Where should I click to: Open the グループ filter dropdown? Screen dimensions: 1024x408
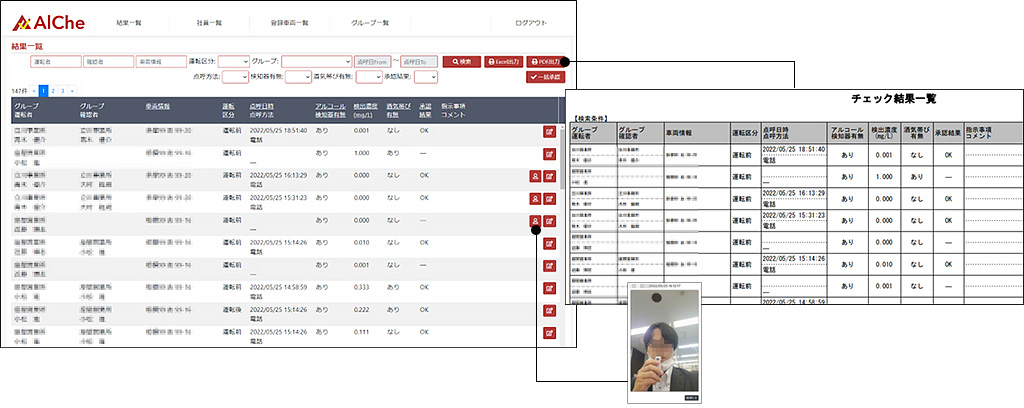[316, 61]
